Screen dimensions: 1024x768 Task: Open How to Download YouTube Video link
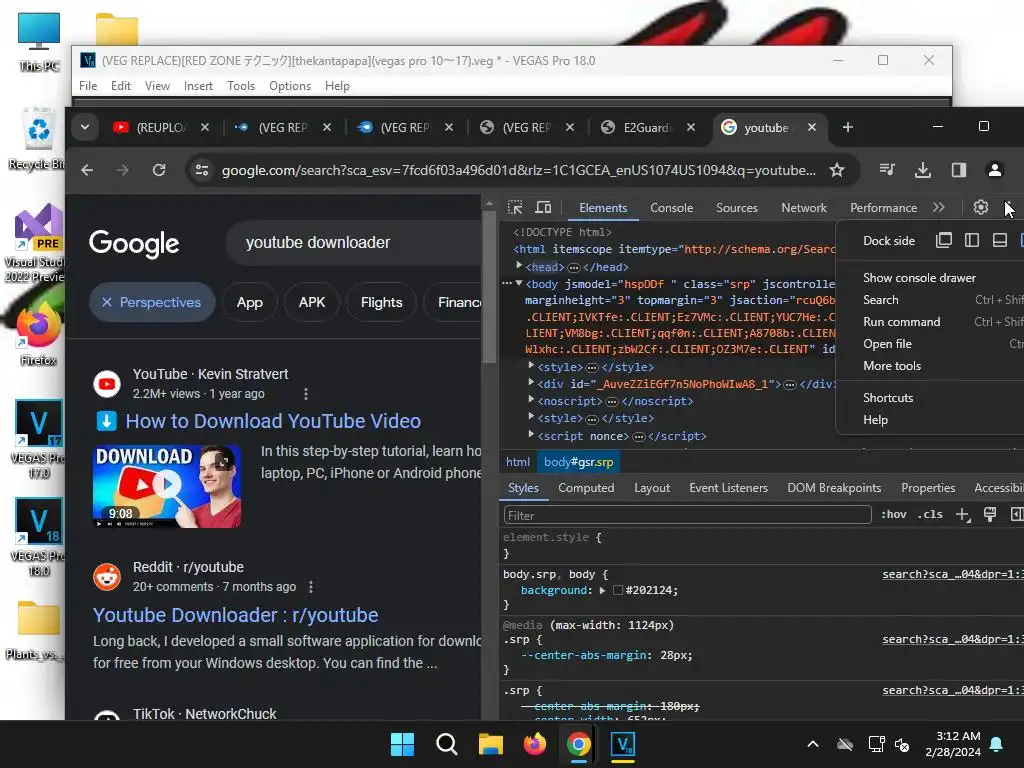tap(273, 421)
